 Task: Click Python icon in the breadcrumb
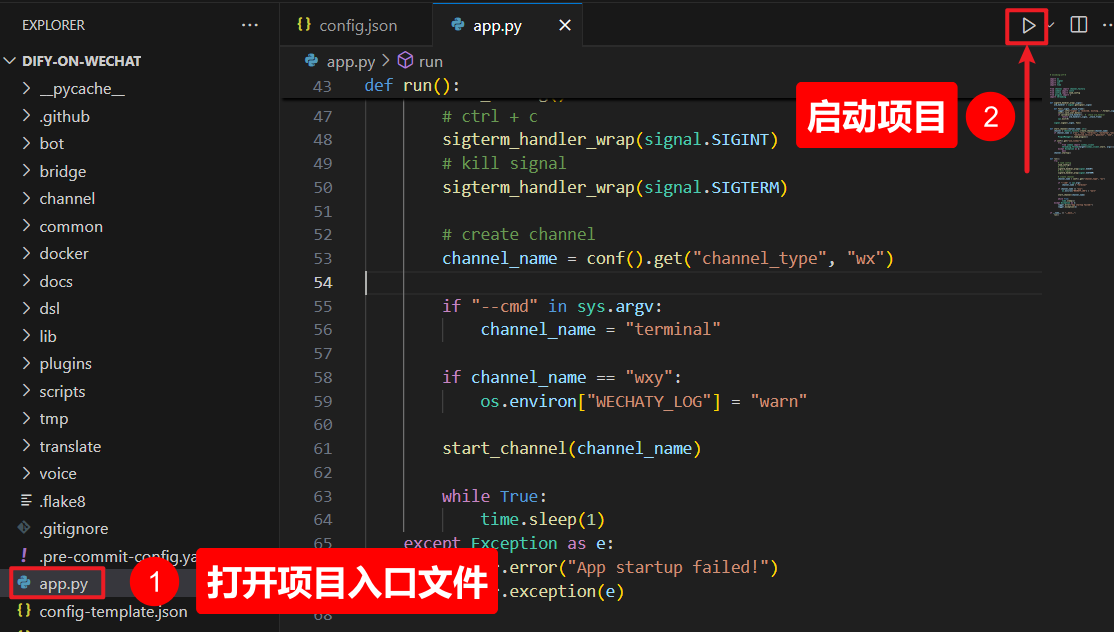[x=311, y=60]
